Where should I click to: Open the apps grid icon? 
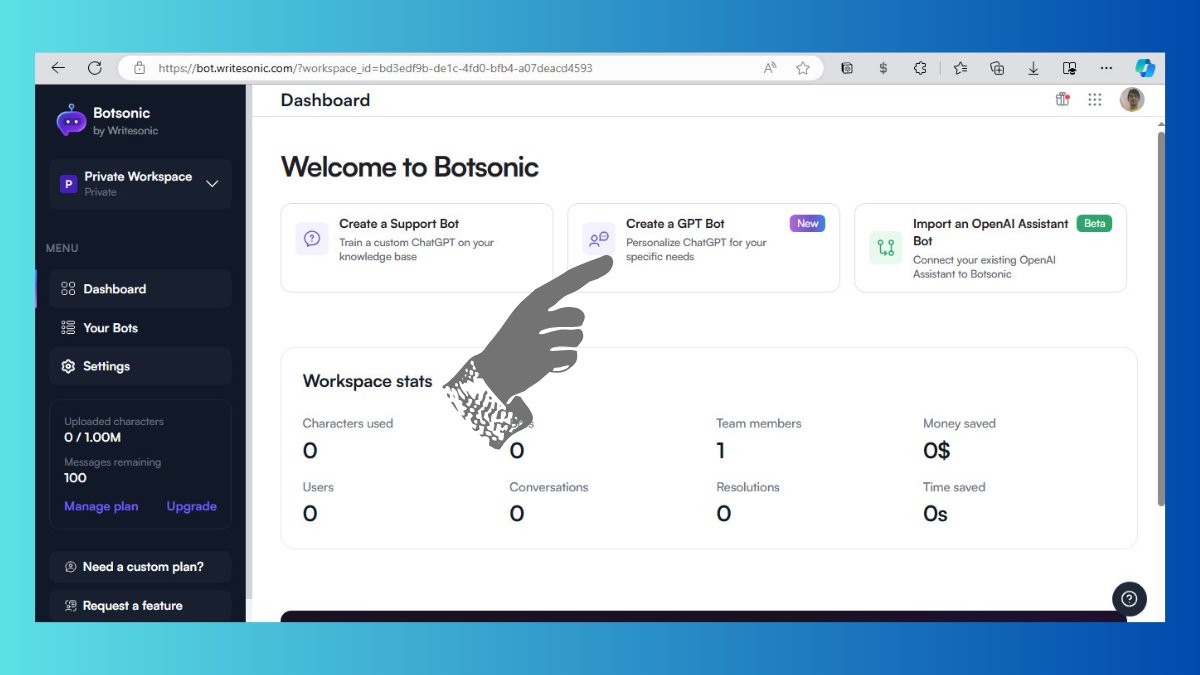tap(1095, 99)
